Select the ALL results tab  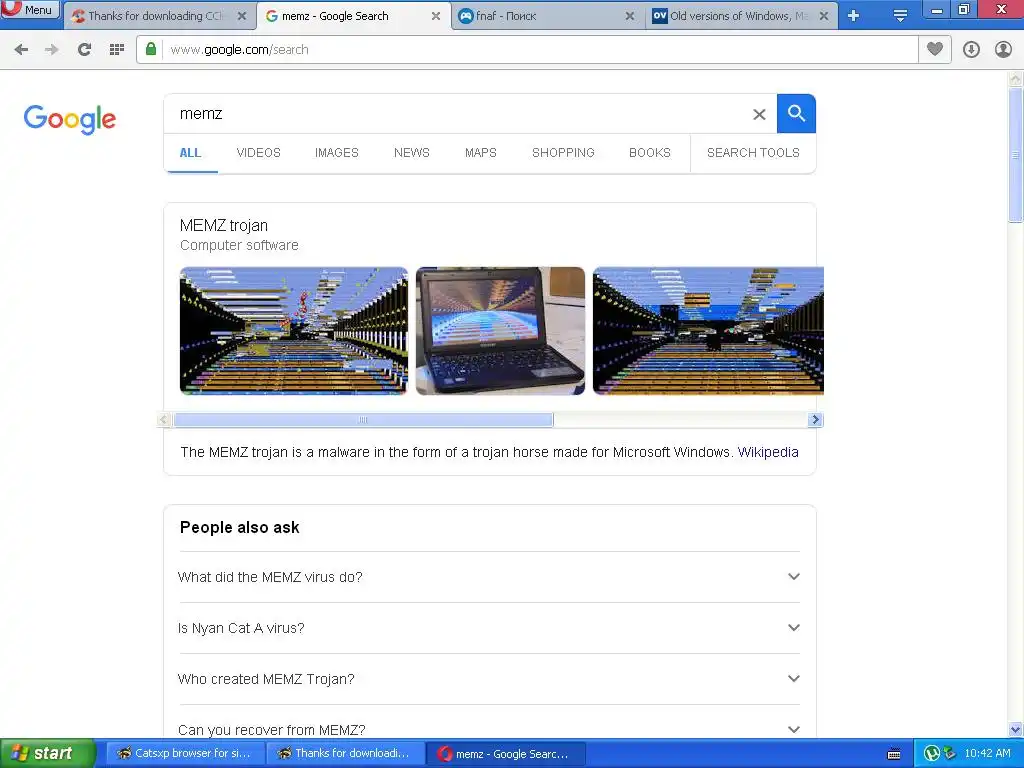coord(190,153)
